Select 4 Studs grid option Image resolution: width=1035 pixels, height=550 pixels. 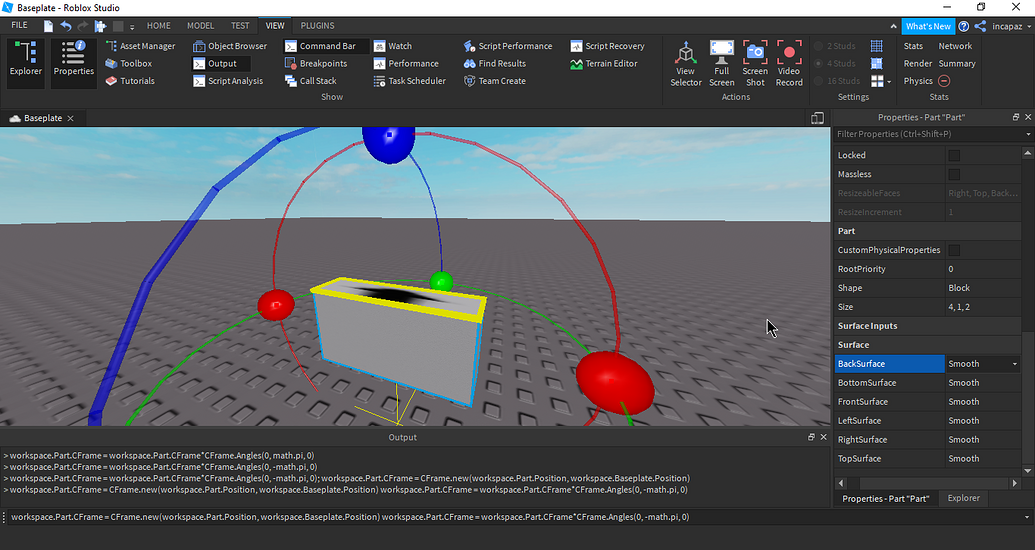tap(835, 63)
